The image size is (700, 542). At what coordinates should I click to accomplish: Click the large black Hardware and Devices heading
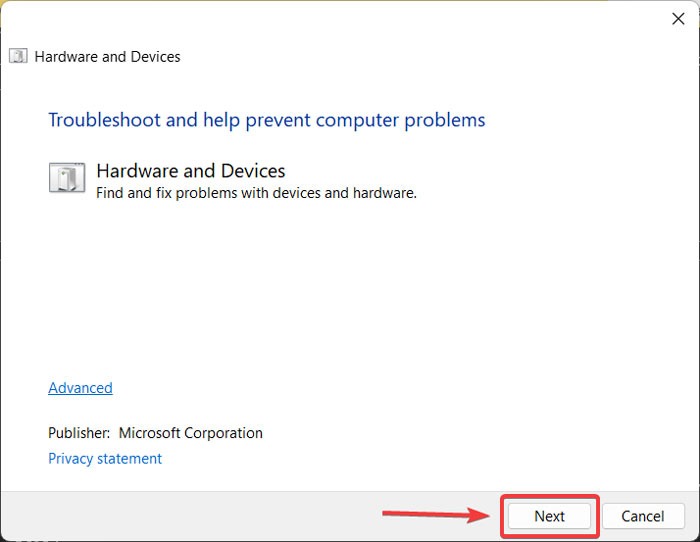coord(191,171)
